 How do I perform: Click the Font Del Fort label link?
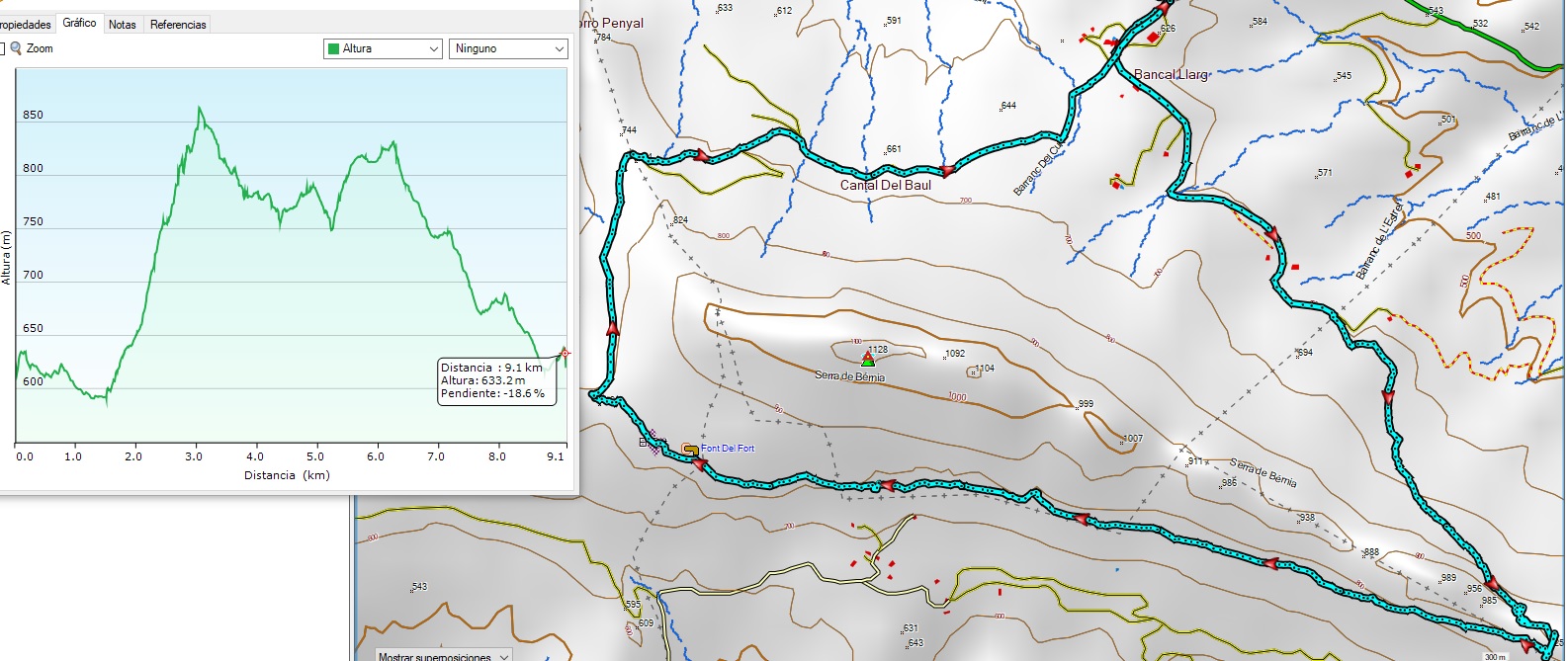(728, 449)
